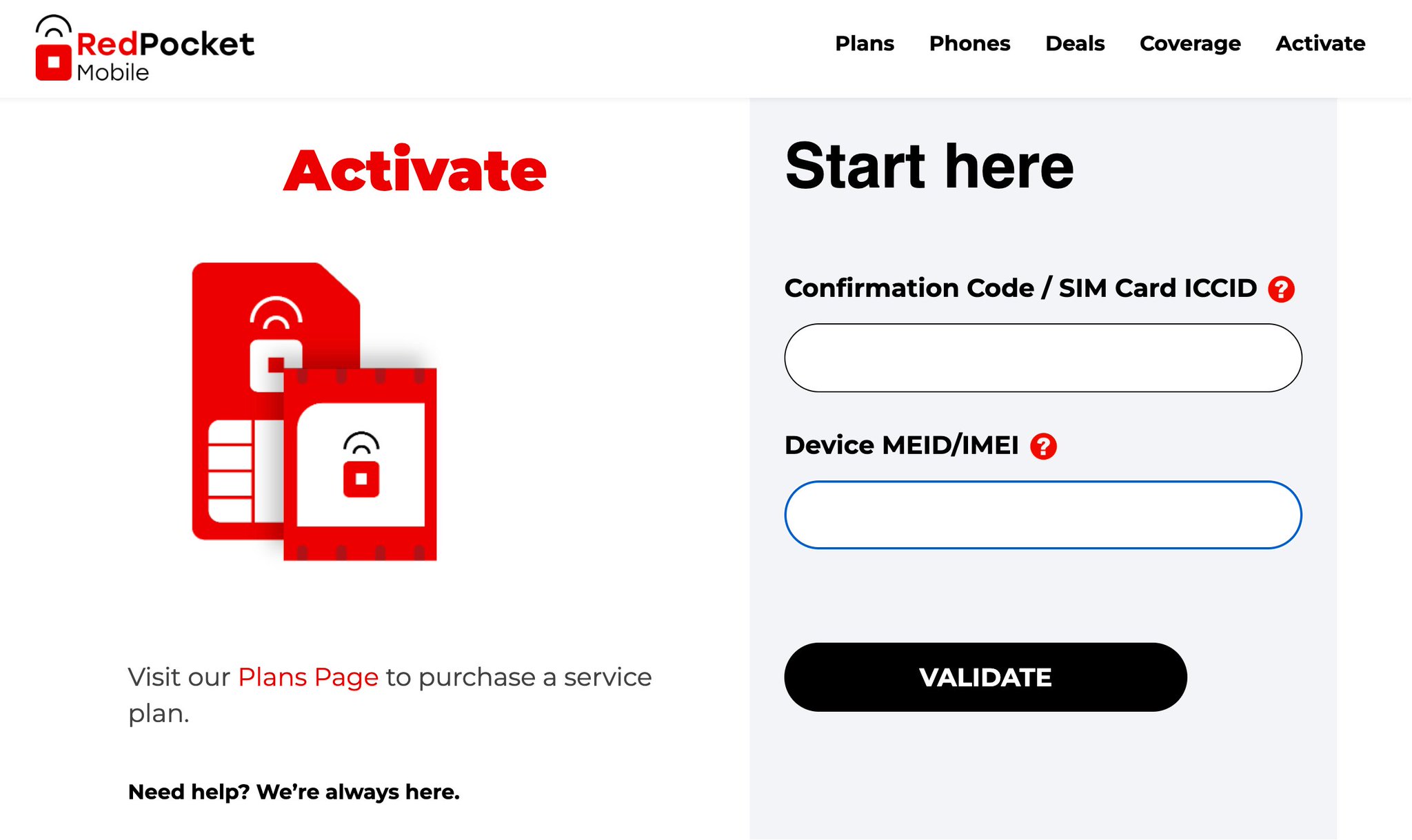
Task: Click the help icon beside Device MEID/IMEI
Action: (x=1043, y=447)
